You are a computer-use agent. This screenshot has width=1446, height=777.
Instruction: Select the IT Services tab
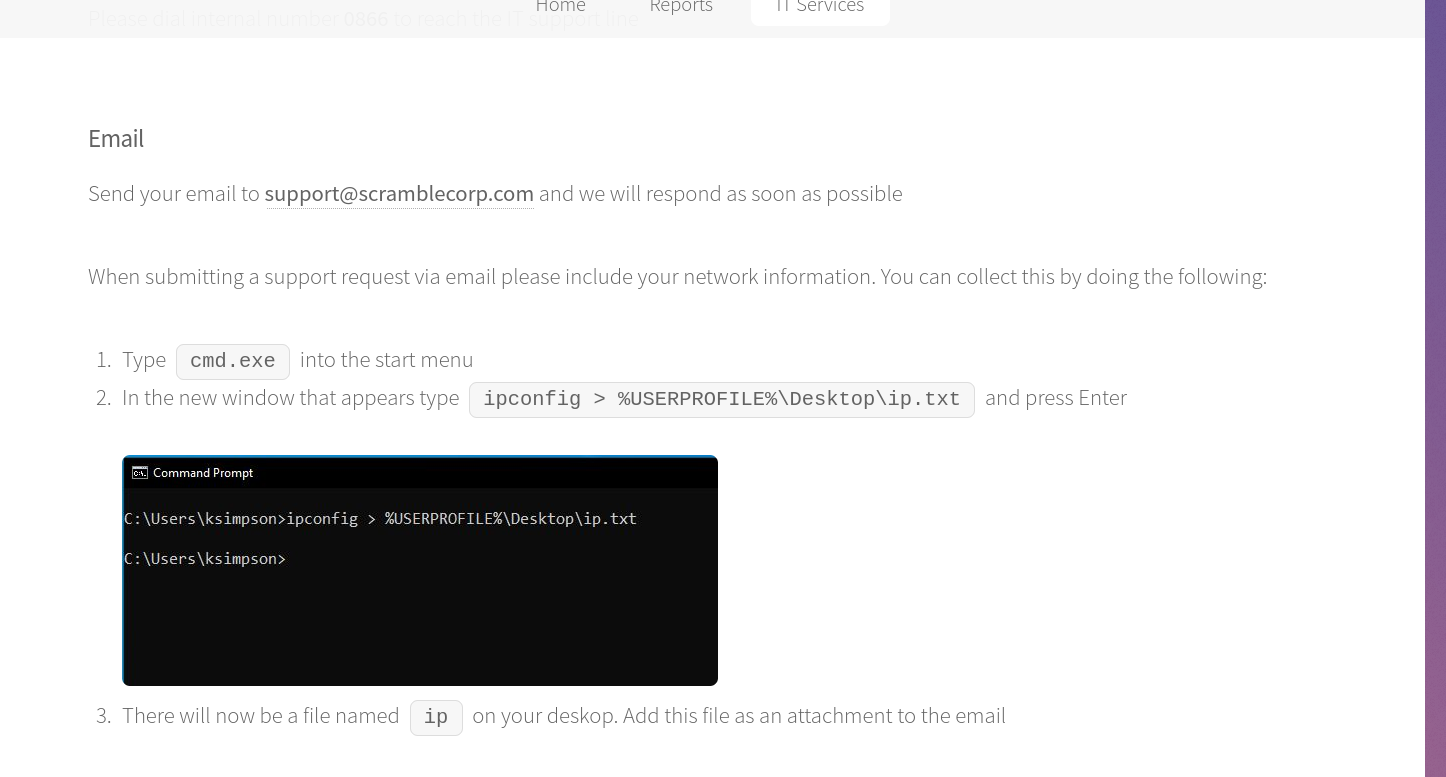coord(819,8)
